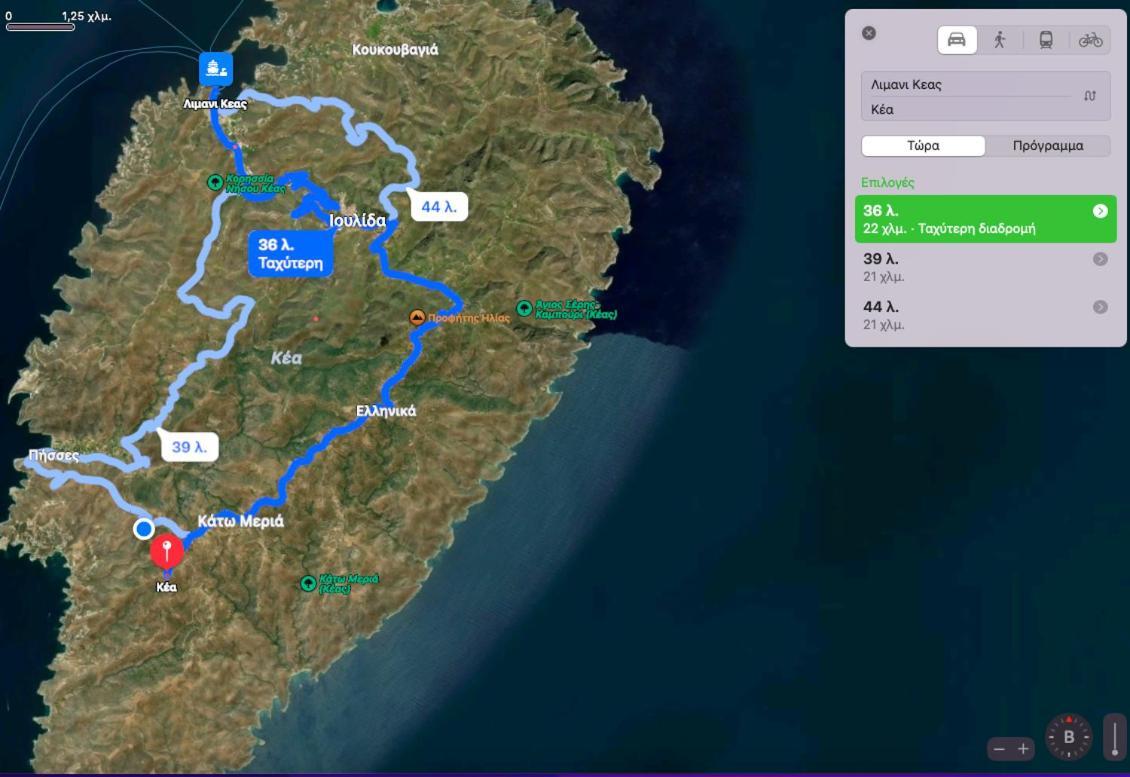This screenshot has width=1130, height=777.
Task: Click the Ιουλίδα town label
Action: (x=357, y=221)
